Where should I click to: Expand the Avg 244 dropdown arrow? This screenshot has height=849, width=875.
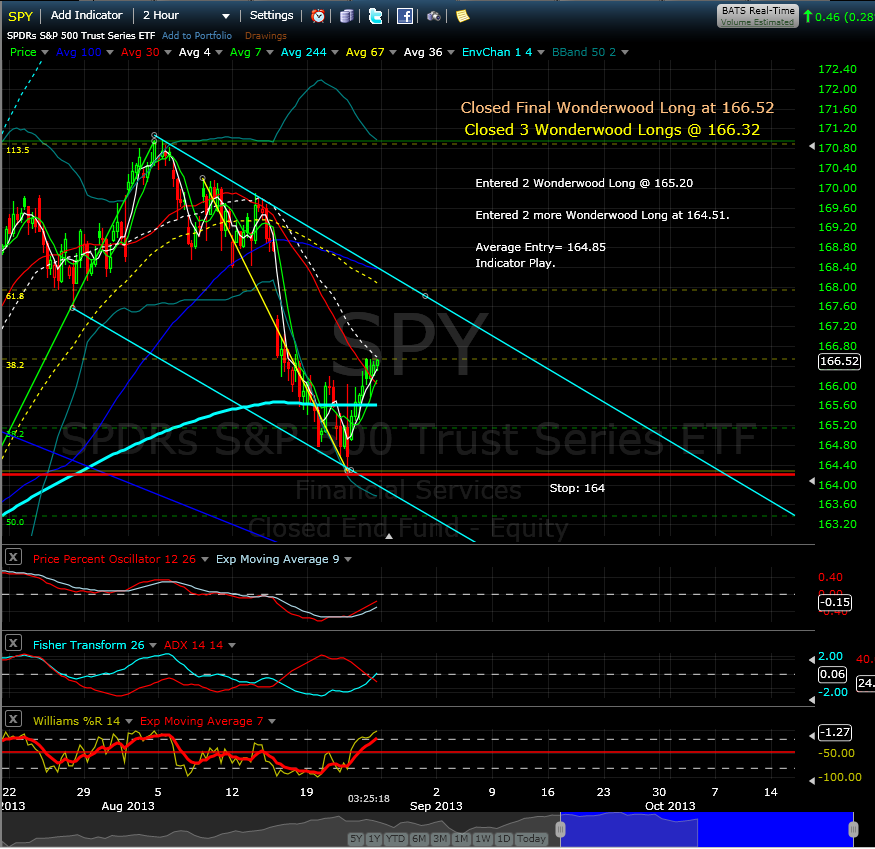[335, 52]
